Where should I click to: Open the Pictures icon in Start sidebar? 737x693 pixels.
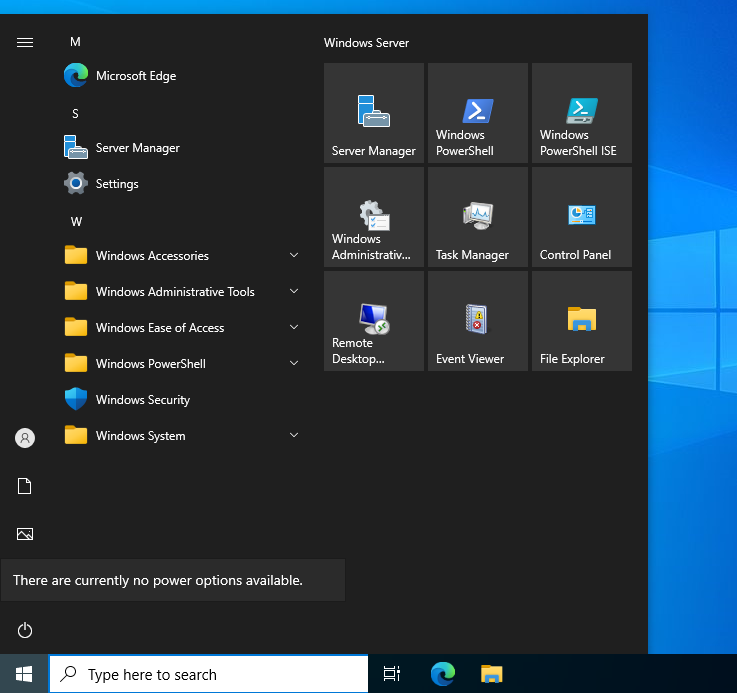pos(25,534)
